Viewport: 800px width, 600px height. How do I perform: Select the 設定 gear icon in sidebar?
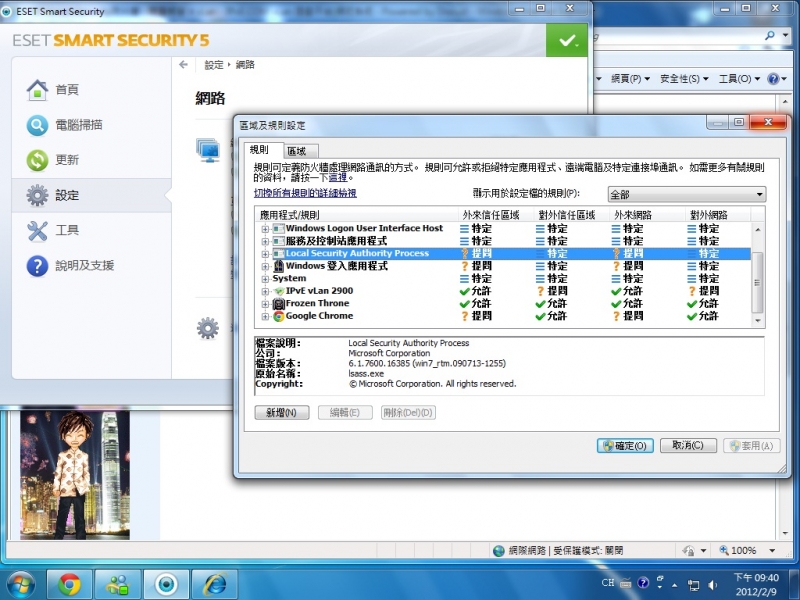click(x=37, y=195)
